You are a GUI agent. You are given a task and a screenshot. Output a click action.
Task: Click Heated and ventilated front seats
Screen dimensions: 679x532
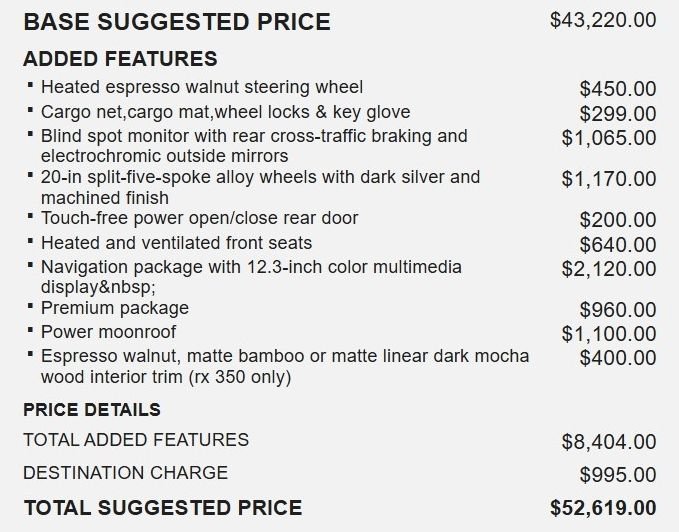(x=176, y=243)
